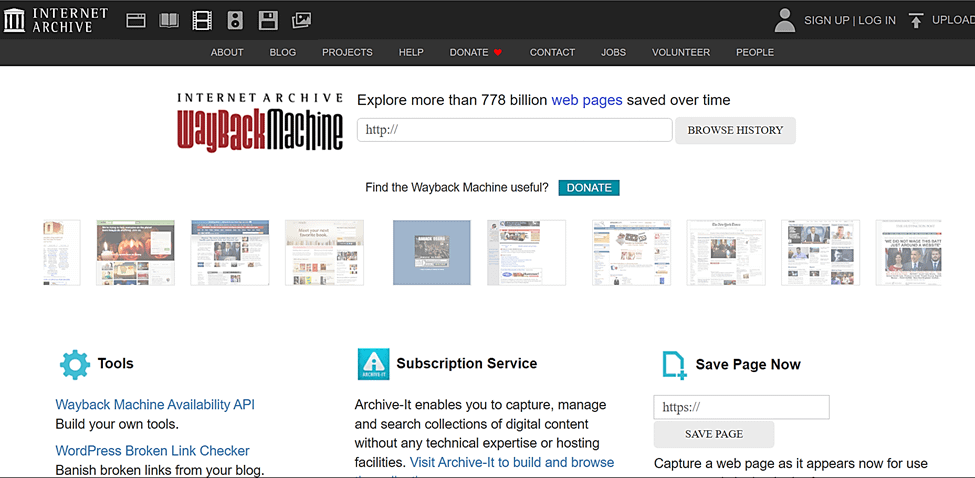Click the upload arrow icon
This screenshot has width=975, height=478.
915,21
